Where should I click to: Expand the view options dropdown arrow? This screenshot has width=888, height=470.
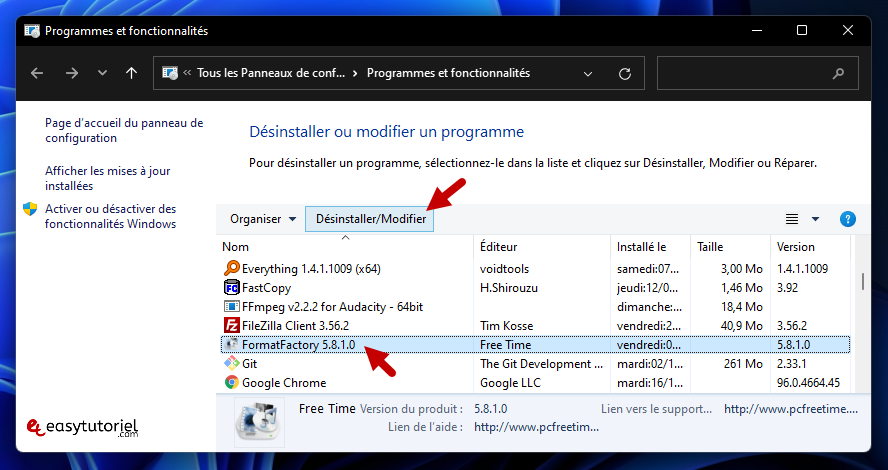coord(816,219)
